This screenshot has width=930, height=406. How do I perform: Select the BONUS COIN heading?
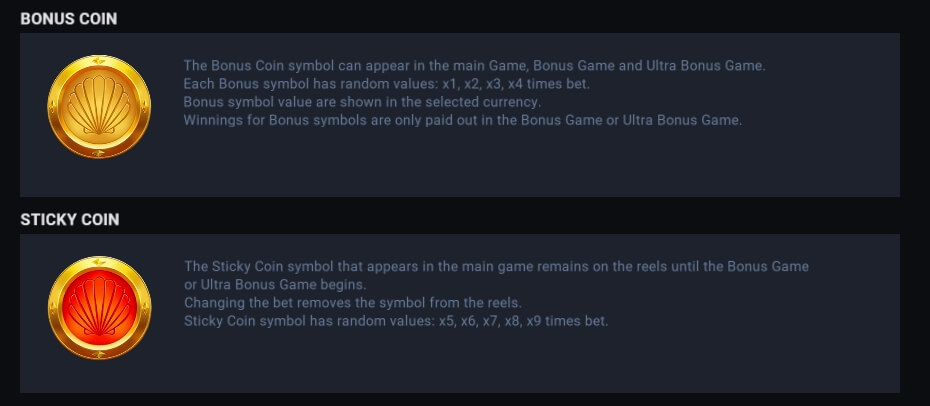point(69,19)
